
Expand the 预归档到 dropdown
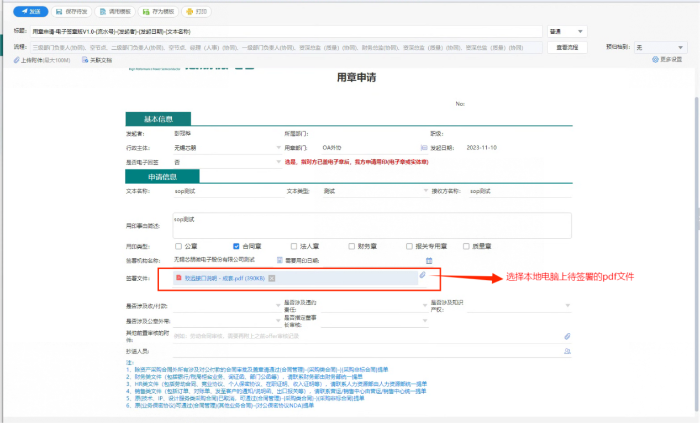(665, 47)
